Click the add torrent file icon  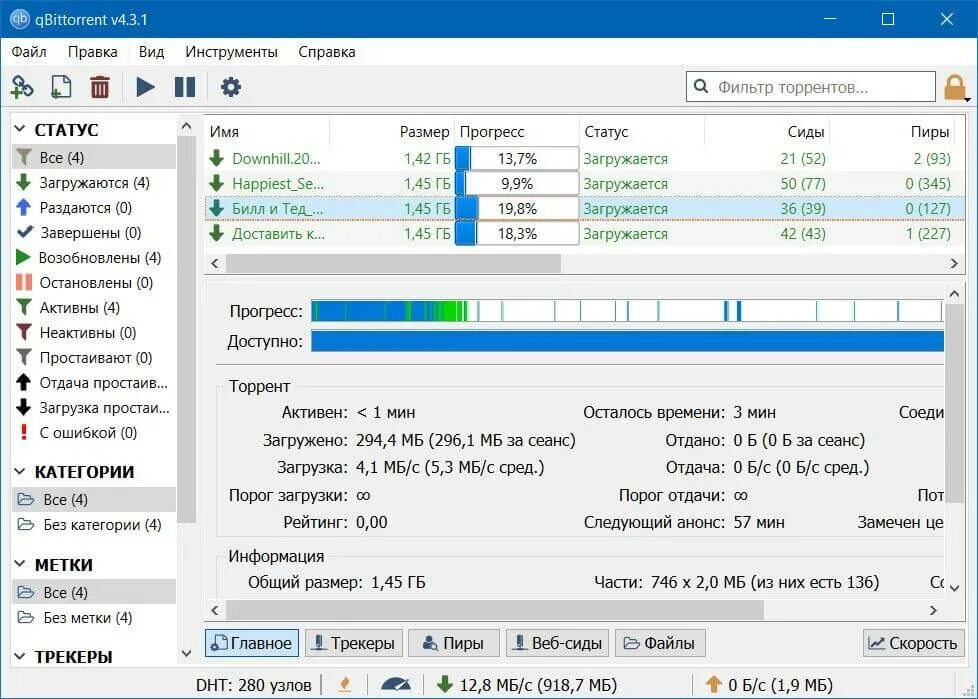tap(61, 87)
